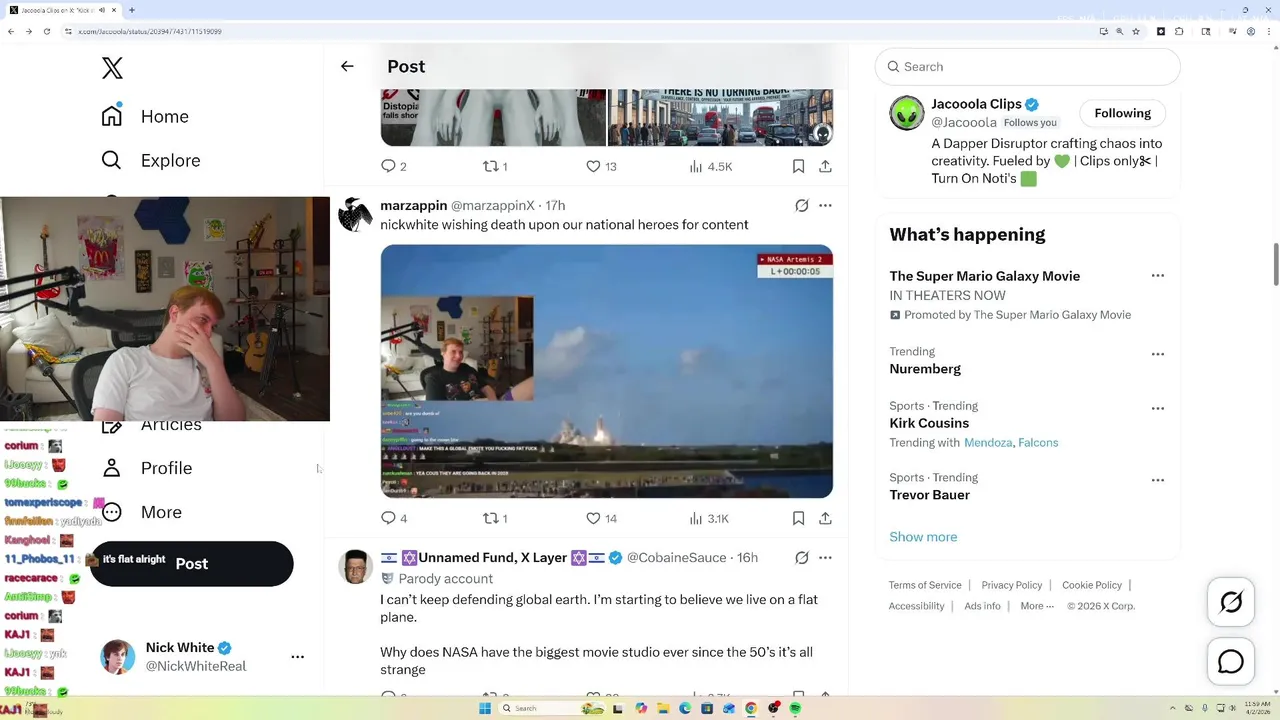Bookmark marzappin's post

[x=798, y=518]
